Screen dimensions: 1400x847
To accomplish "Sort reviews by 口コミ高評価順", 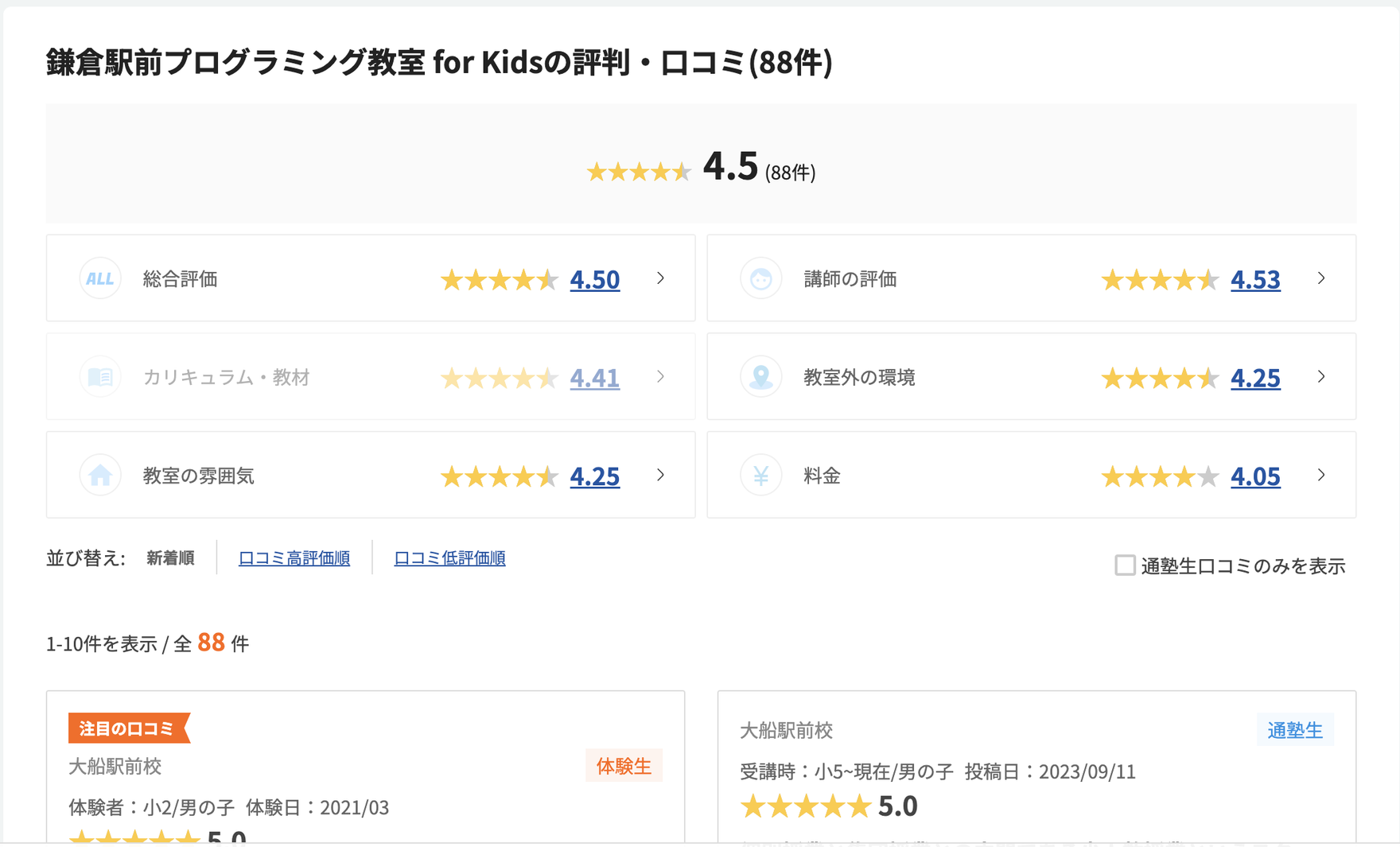I will (294, 558).
